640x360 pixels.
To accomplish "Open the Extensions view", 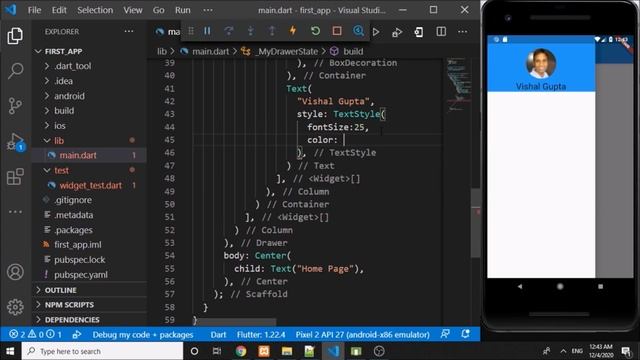I will [x=15, y=177].
